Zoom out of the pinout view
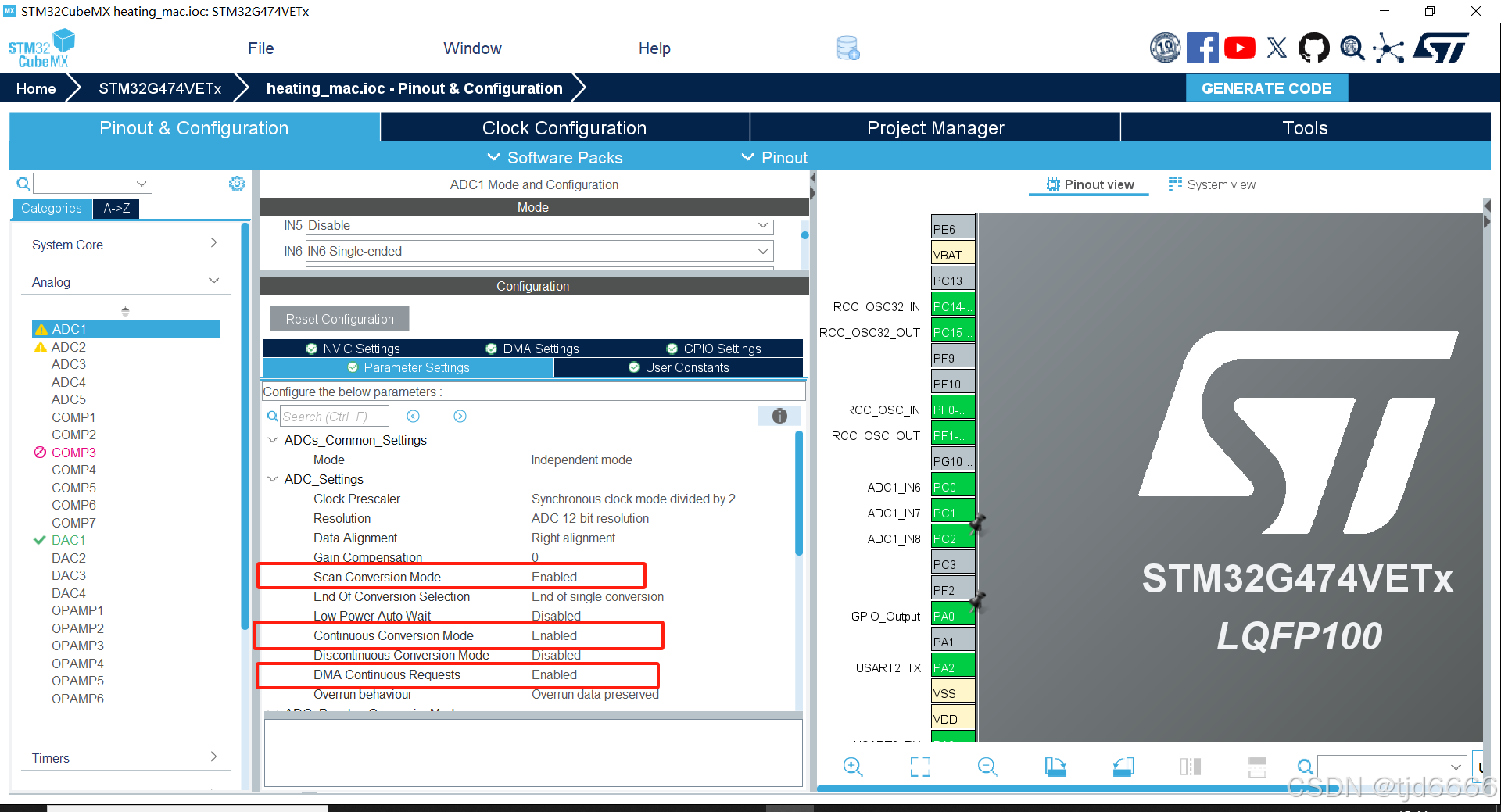The image size is (1501, 812). (x=987, y=767)
